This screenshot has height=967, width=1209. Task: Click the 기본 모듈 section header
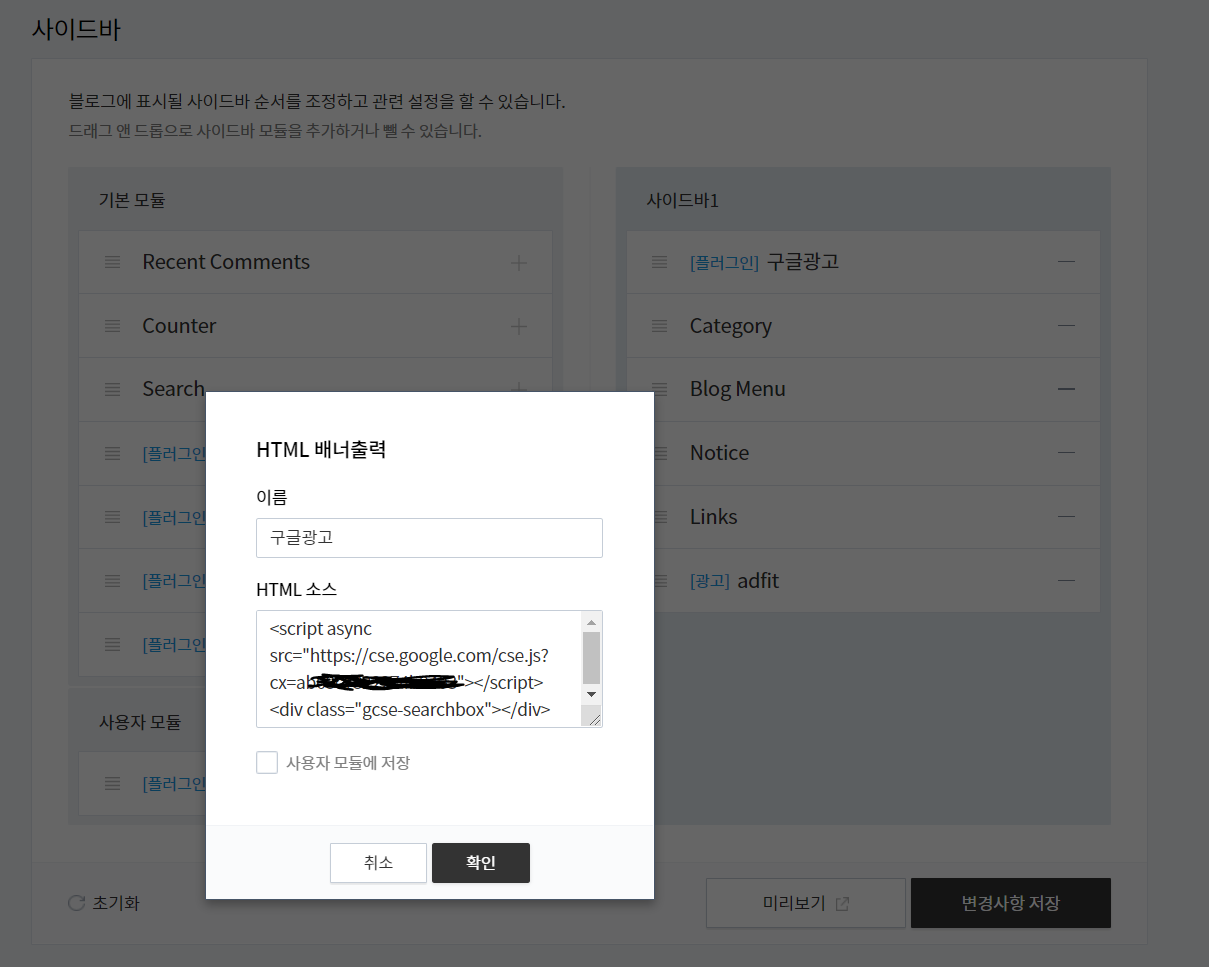pos(132,200)
